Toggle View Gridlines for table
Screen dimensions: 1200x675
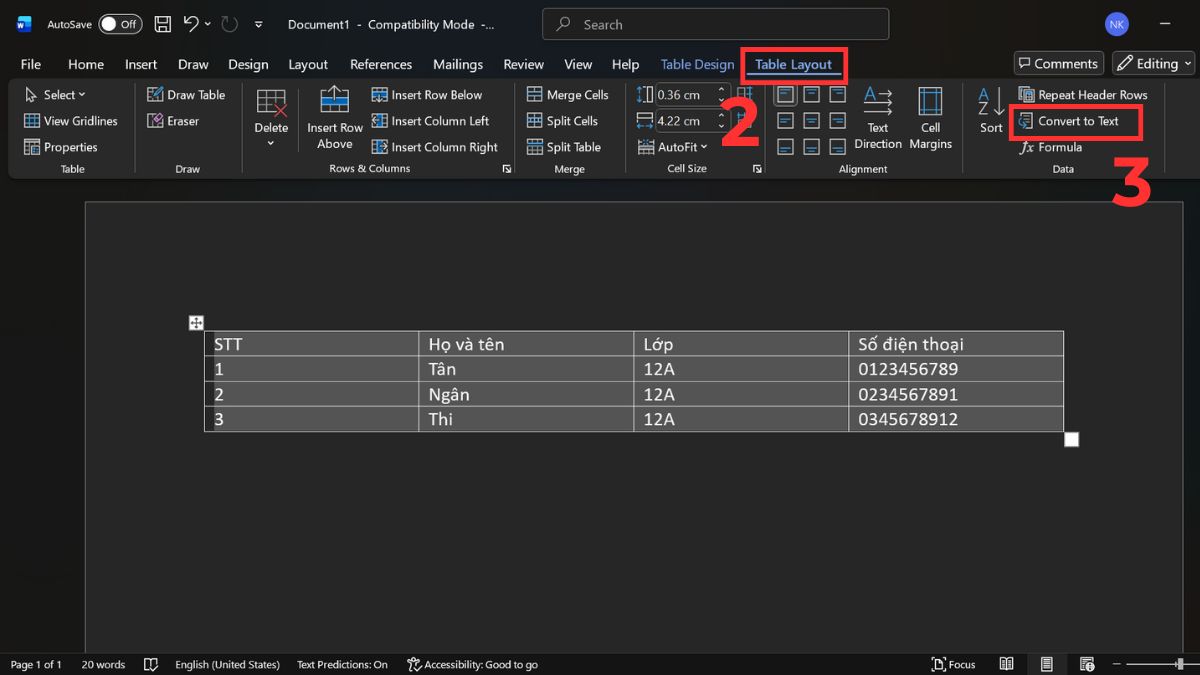coord(70,121)
